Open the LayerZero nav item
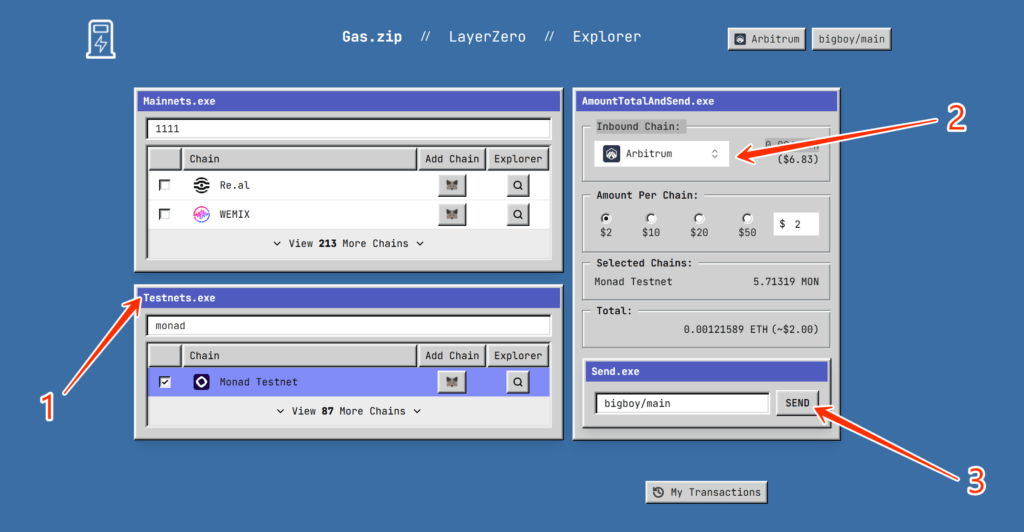This screenshot has width=1024, height=532. (487, 37)
